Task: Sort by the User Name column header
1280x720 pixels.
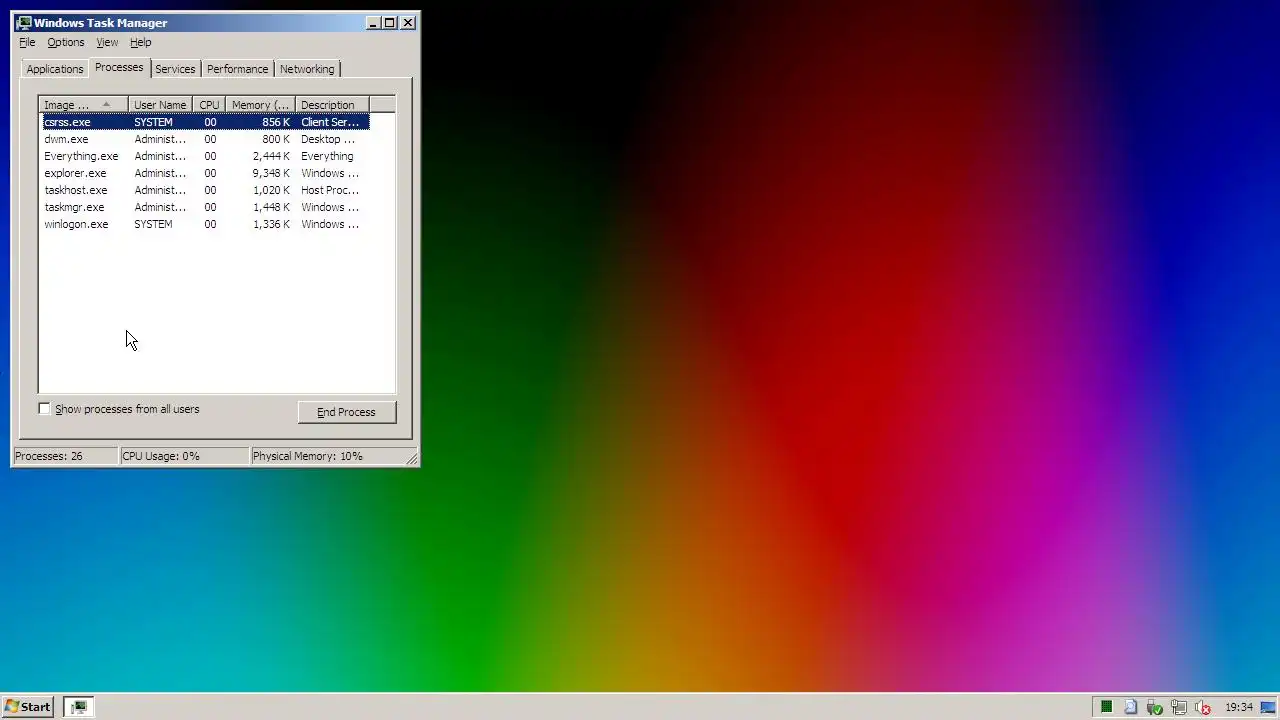Action: click(x=160, y=105)
